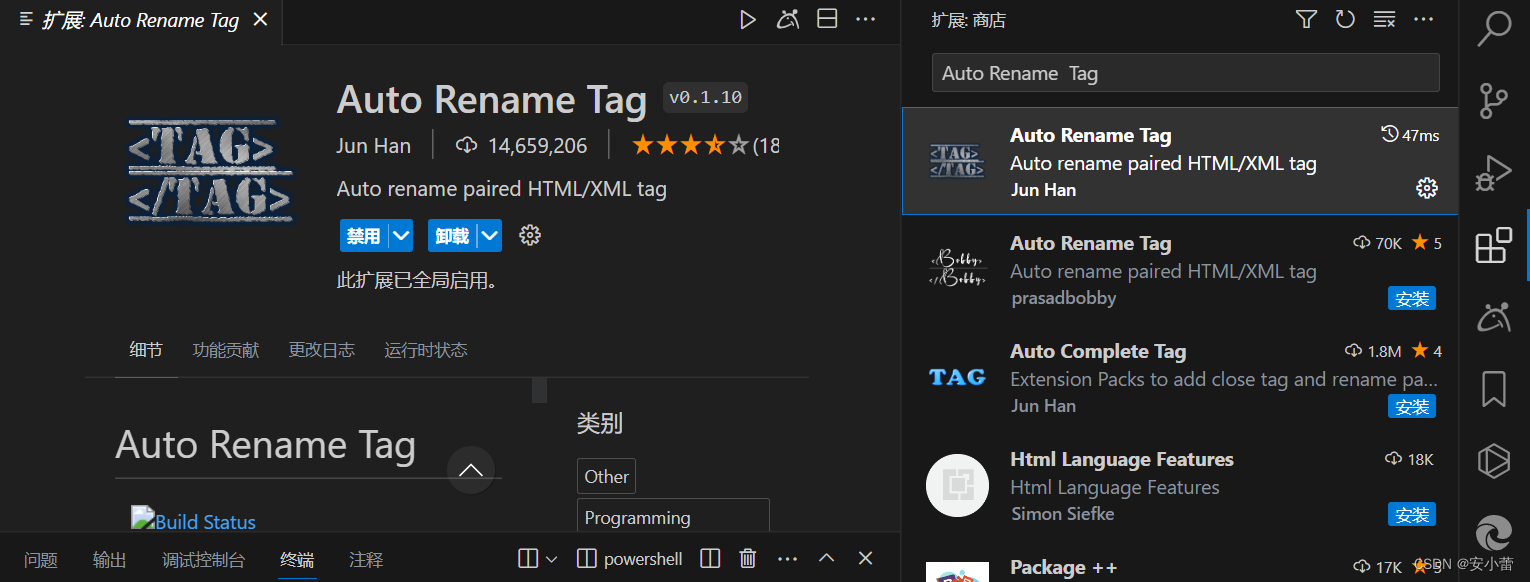Select Auto Rename Tag by Jun Han in list

pos(1180,161)
